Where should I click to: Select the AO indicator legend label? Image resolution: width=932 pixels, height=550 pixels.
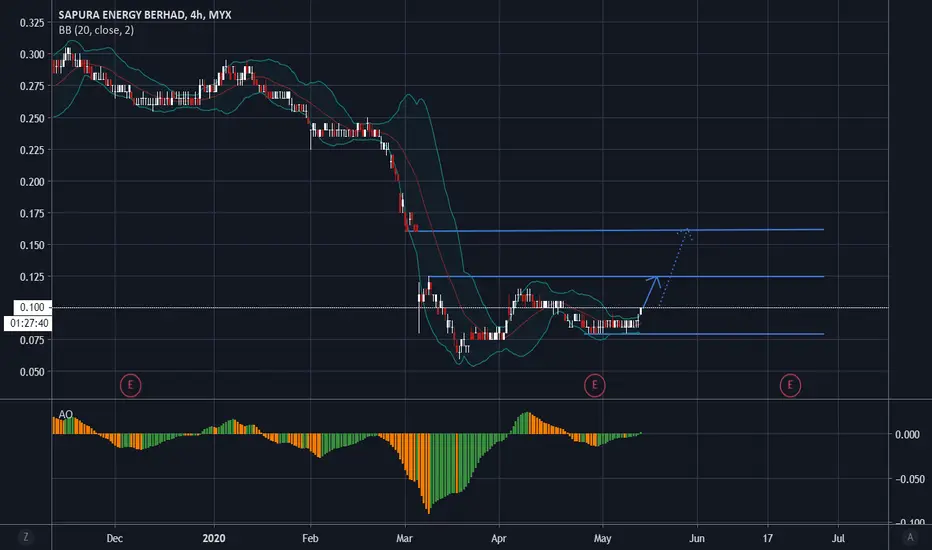(x=65, y=414)
